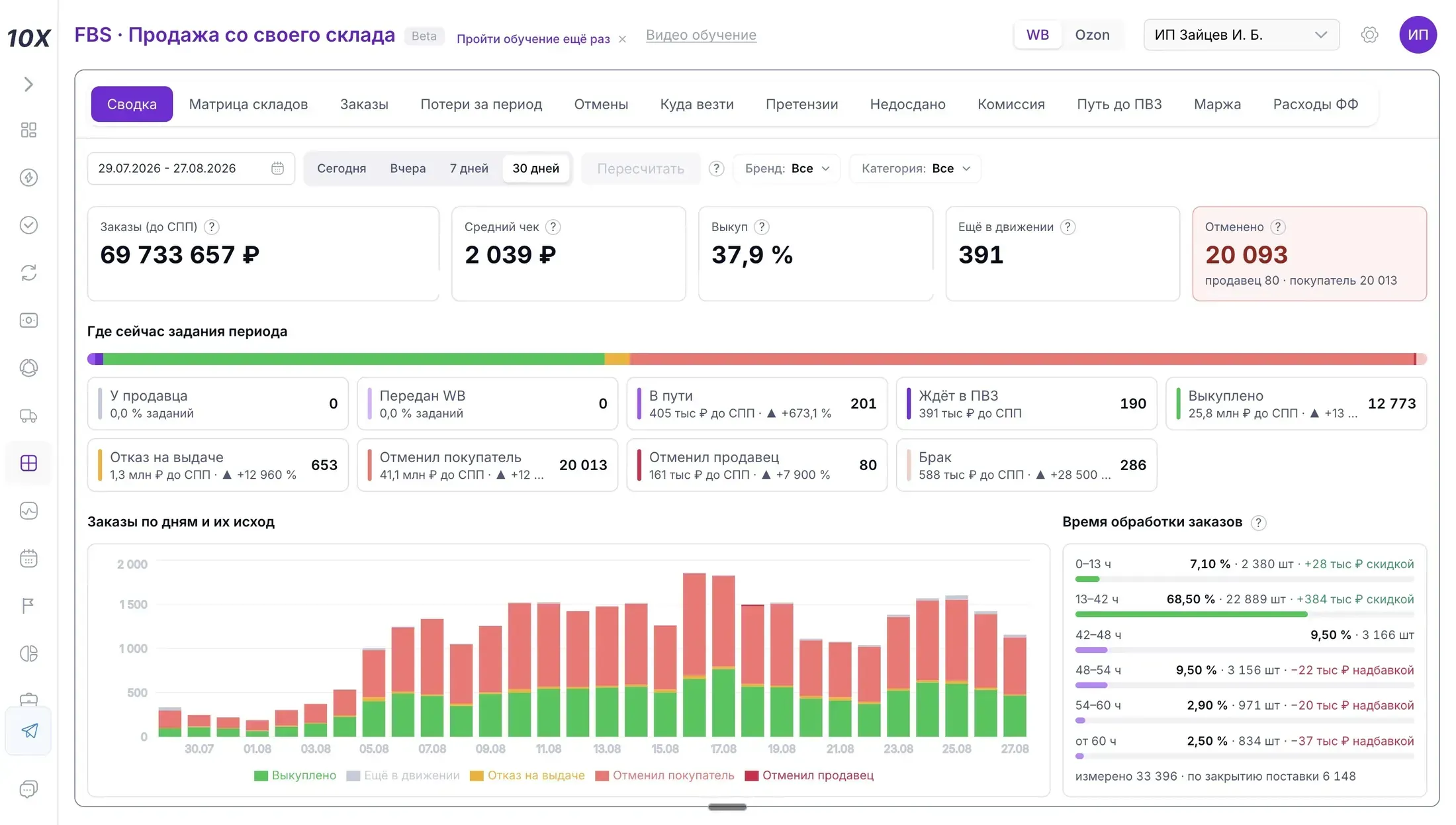Open the truck delivery sidebar icon
This screenshot has height=825, width=1456.
(28, 416)
